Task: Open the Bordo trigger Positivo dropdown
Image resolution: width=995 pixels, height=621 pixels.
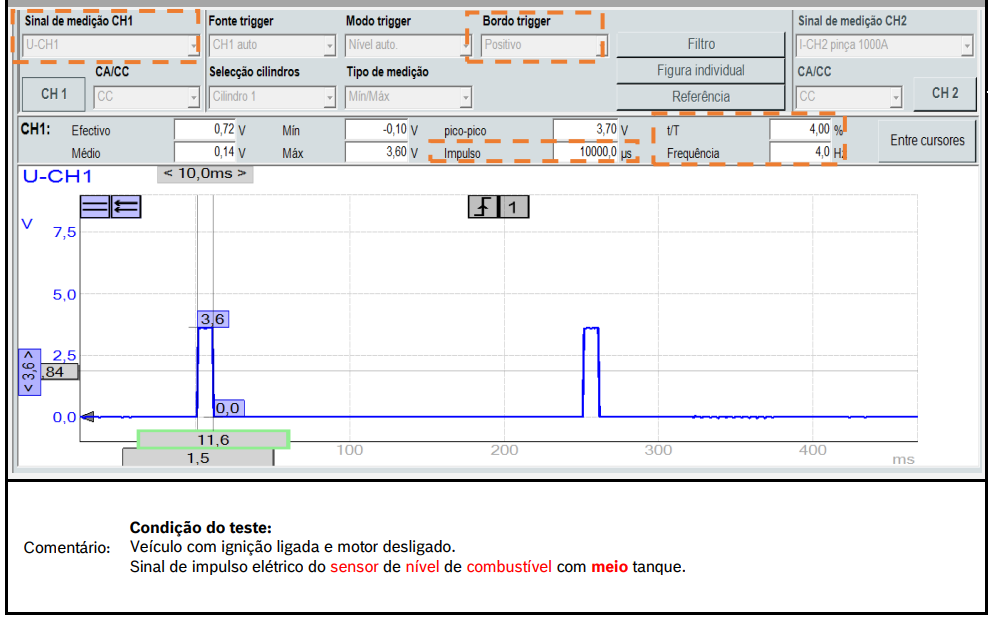Action: 544,45
